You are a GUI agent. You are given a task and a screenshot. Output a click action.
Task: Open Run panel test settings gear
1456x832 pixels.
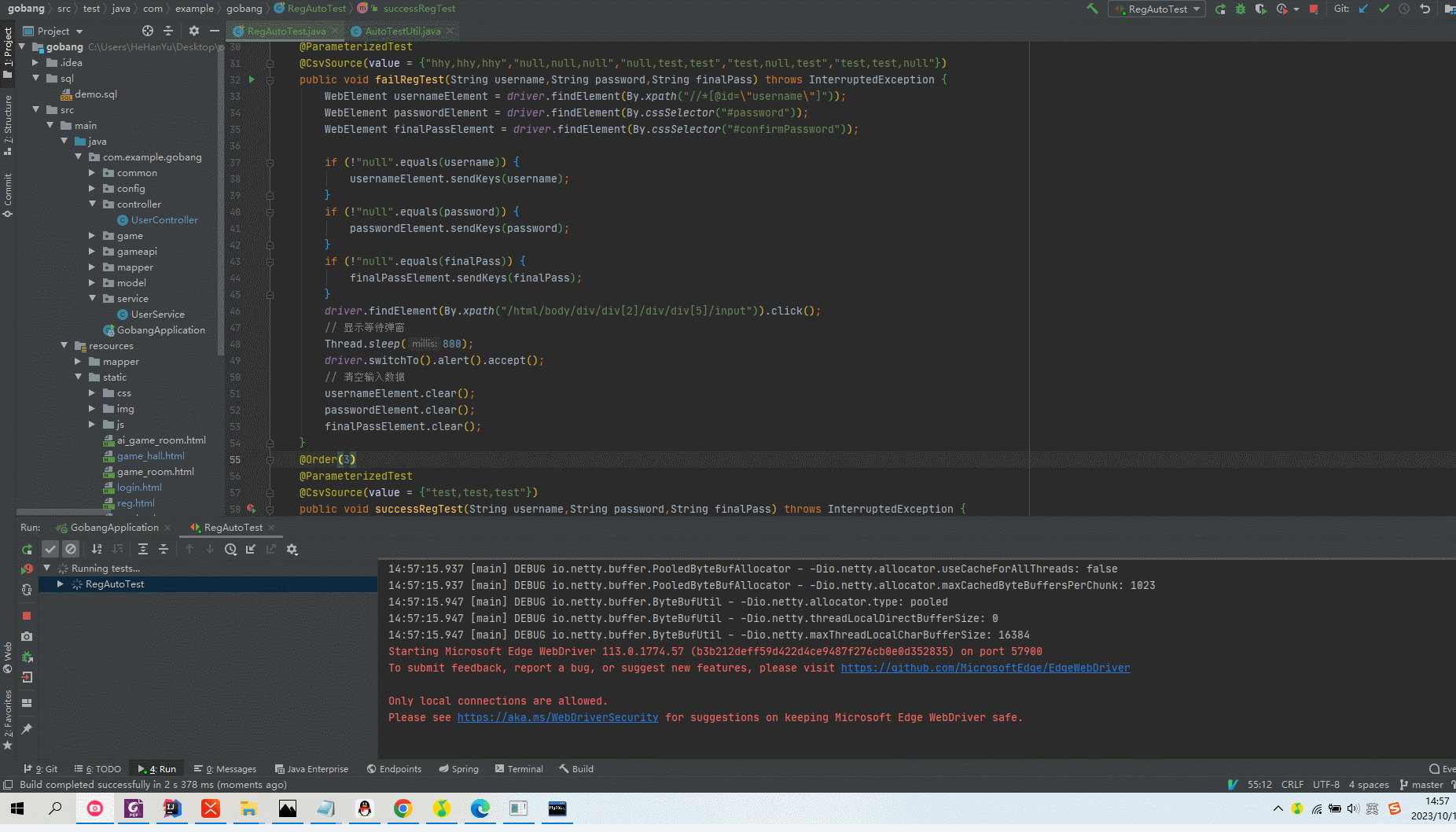292,549
